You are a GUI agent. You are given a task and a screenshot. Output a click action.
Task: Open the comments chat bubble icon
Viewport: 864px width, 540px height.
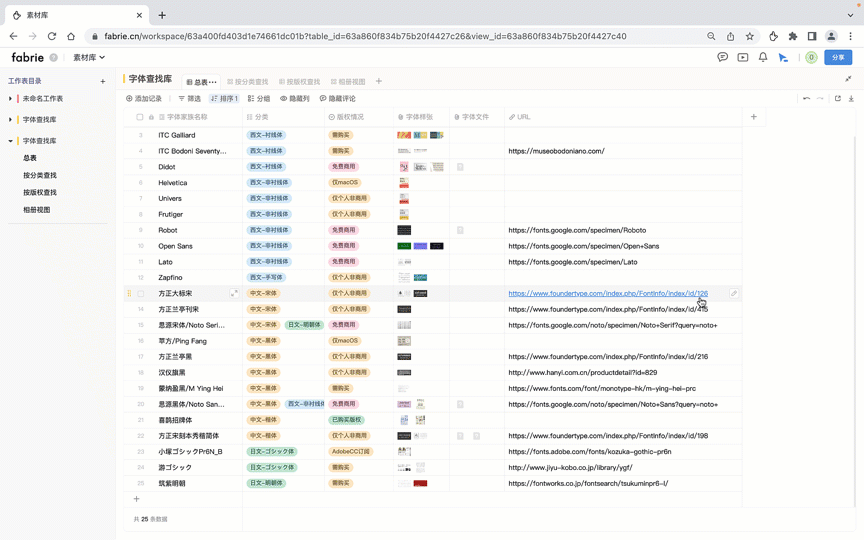click(722, 57)
